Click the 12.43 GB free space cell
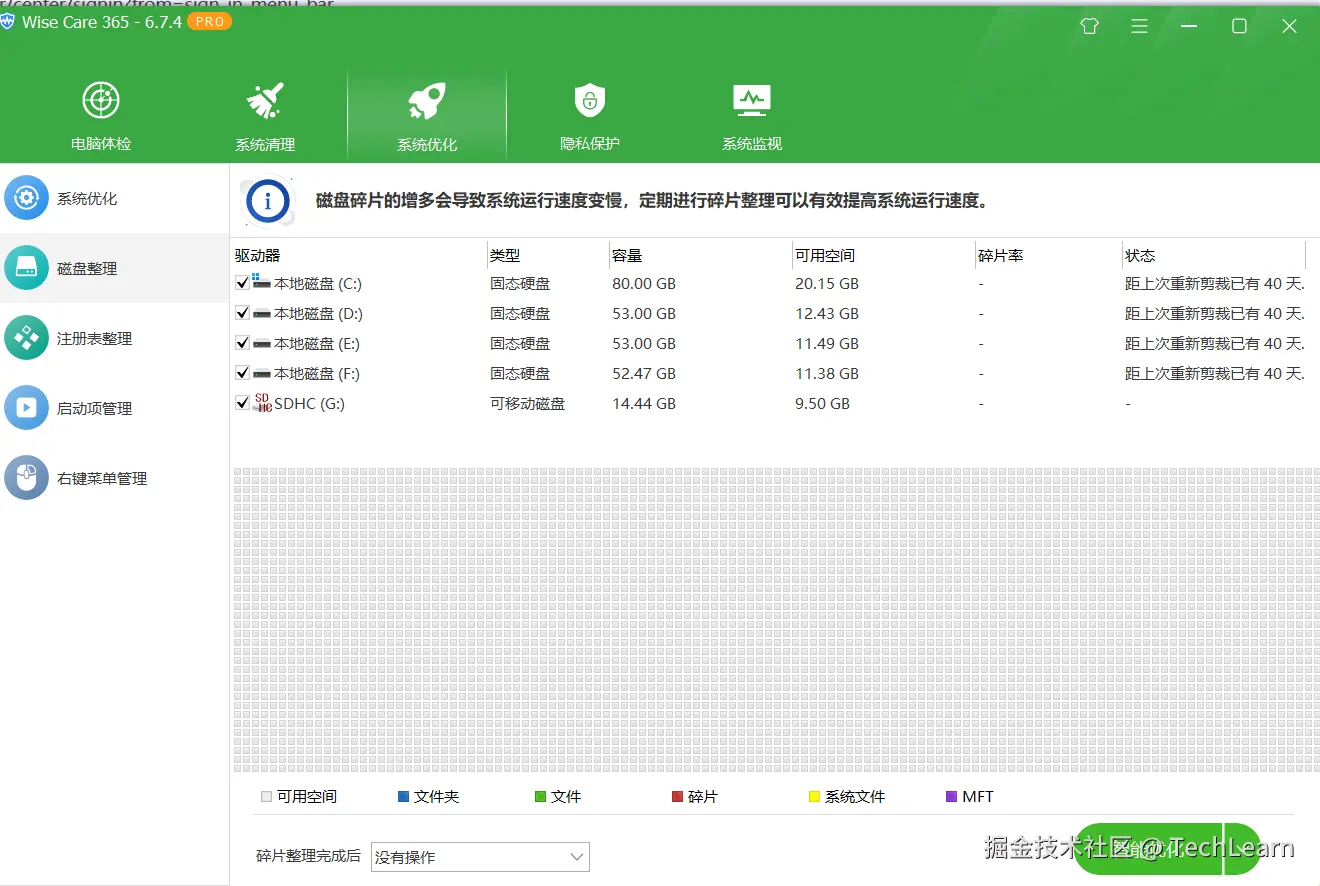The height and width of the screenshot is (886, 1320). coord(827,314)
